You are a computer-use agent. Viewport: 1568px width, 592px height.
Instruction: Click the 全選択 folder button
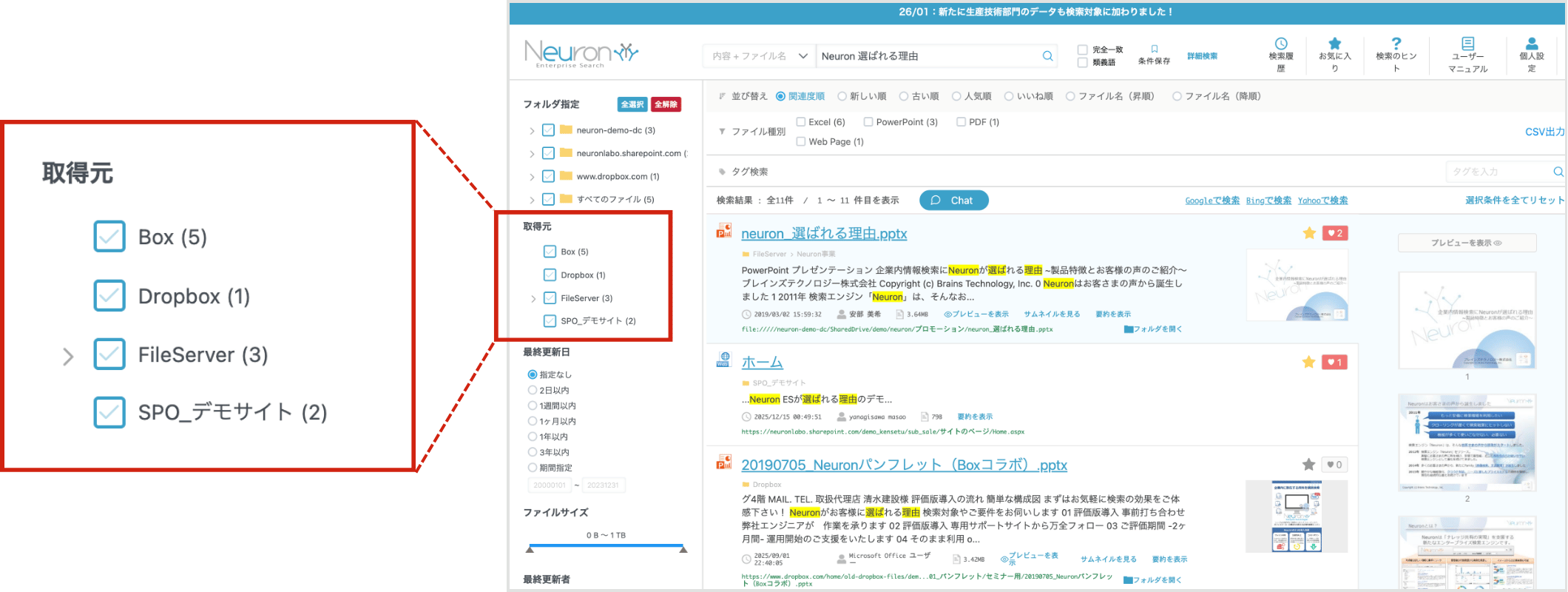click(632, 104)
